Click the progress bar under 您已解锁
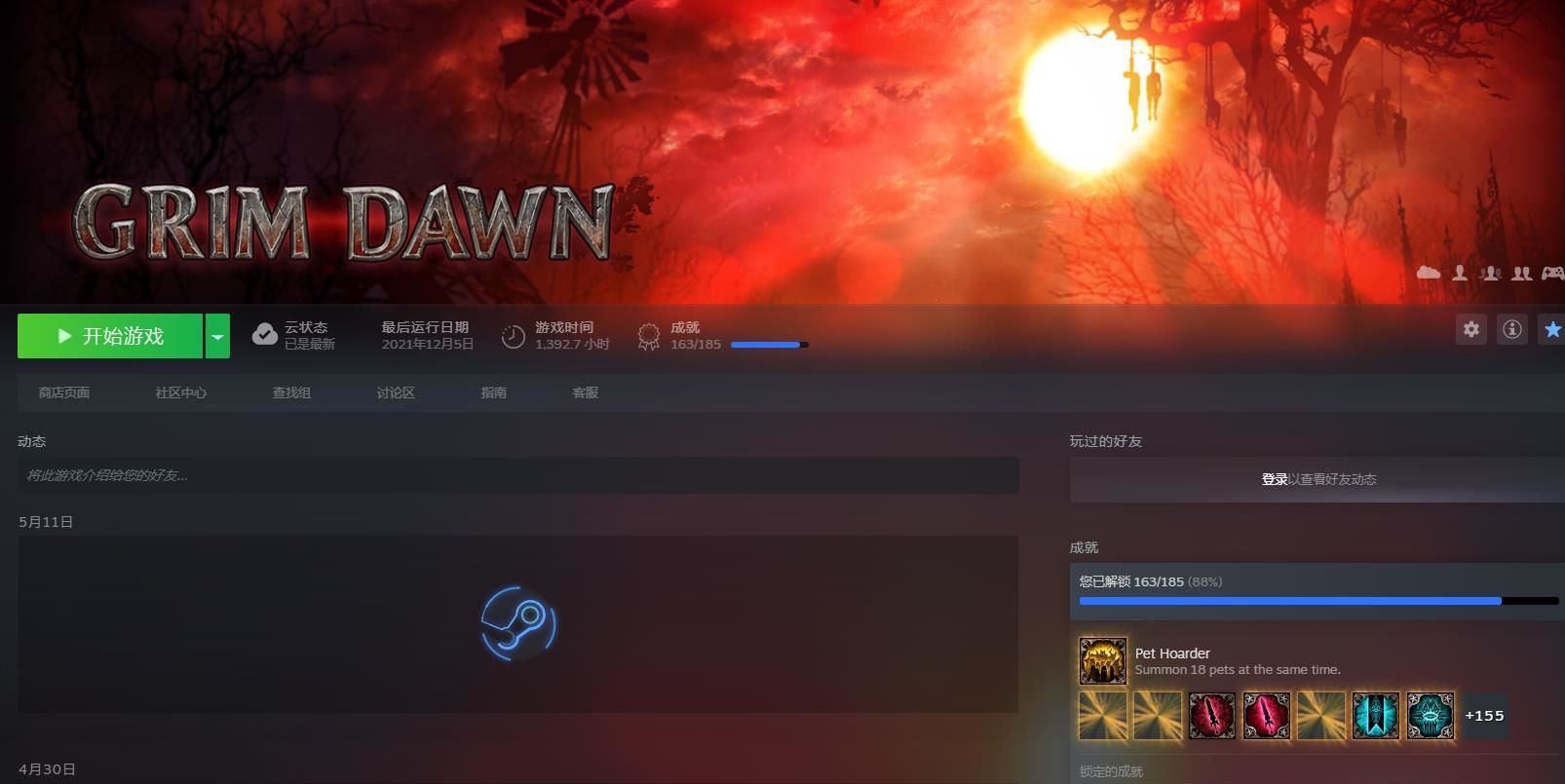This screenshot has width=1565, height=784. point(1319,601)
